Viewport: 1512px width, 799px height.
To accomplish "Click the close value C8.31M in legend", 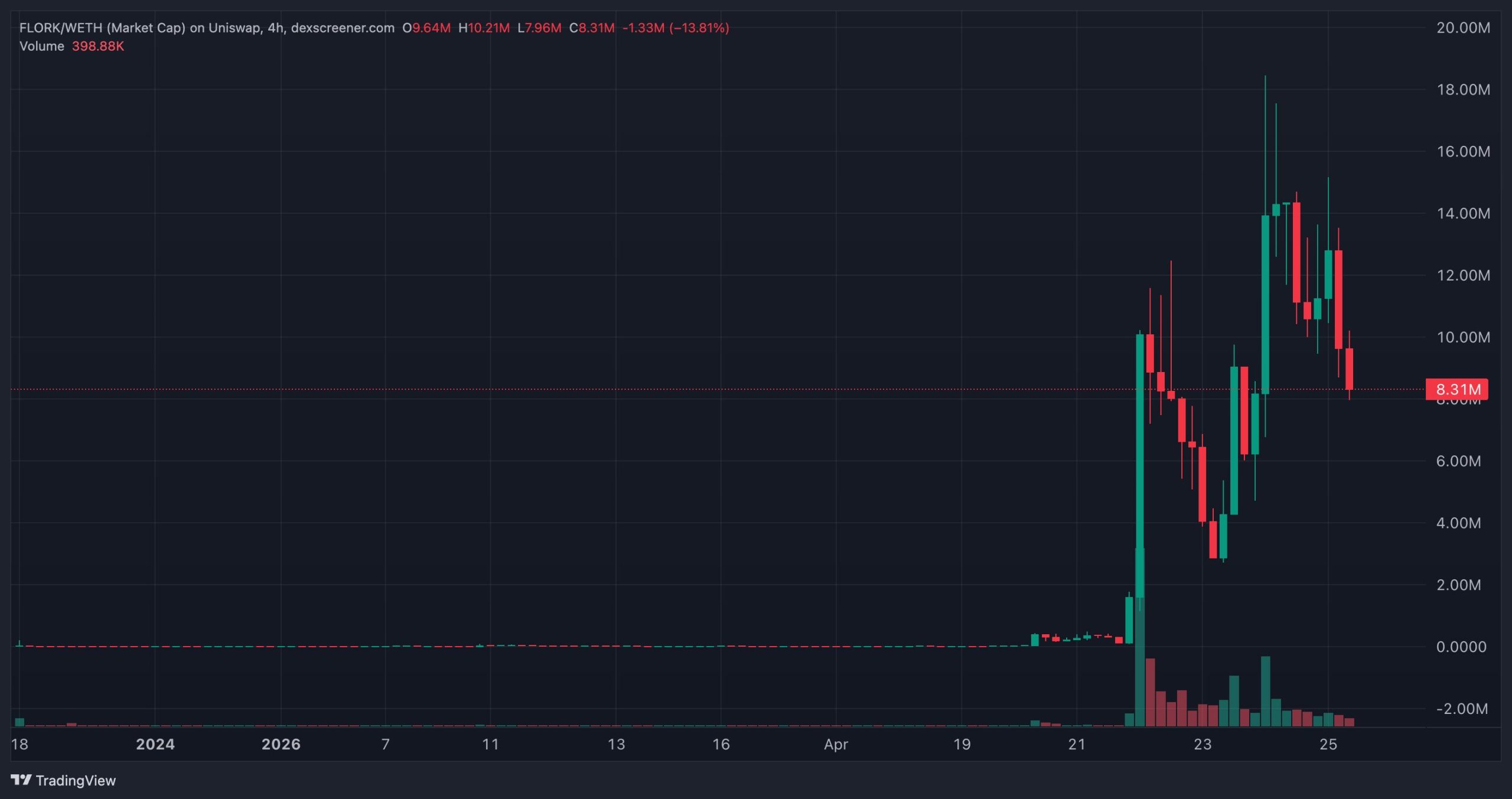I will (x=591, y=27).
